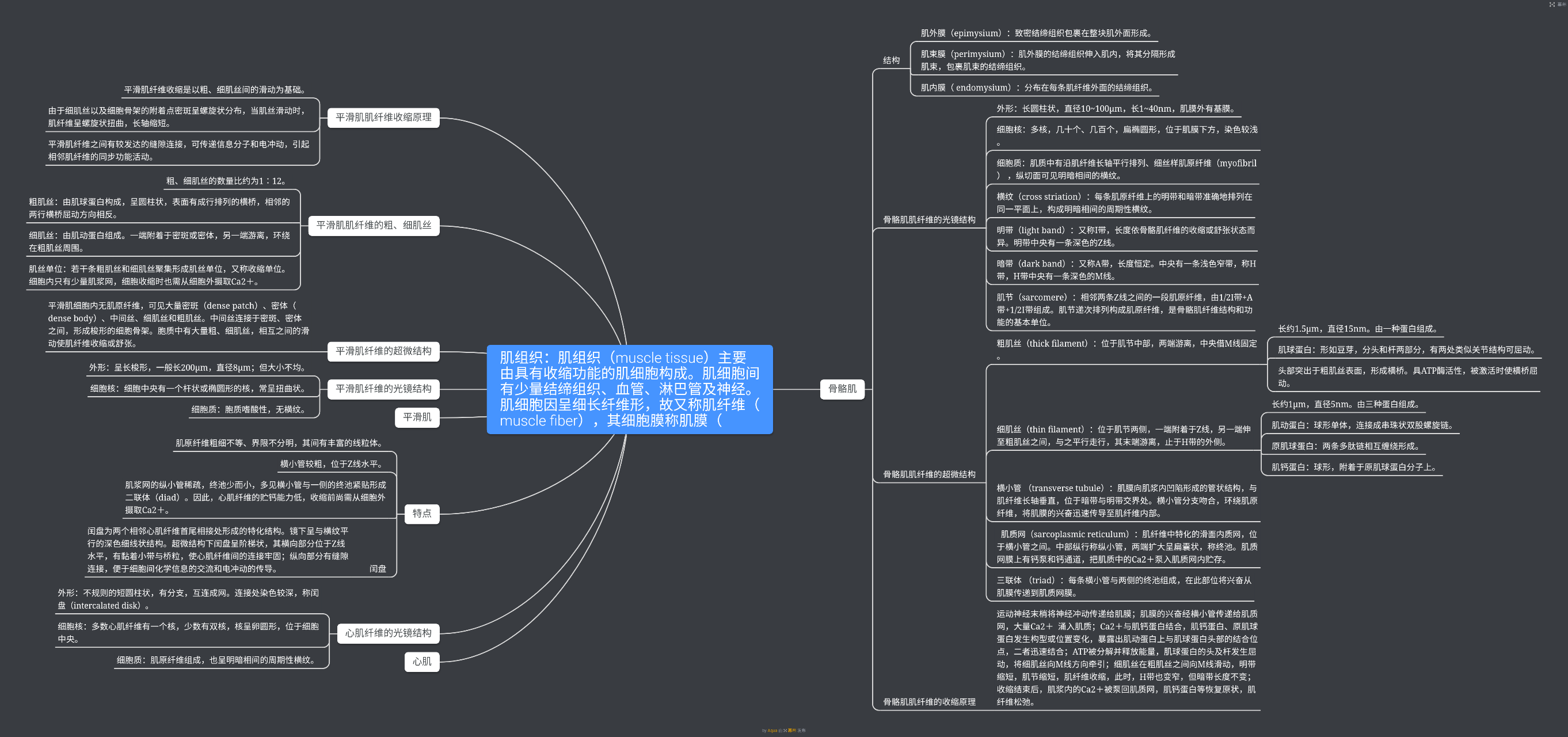1568x737 pixels.
Task: Select the 平滑肌肌纤维收缩原理 node
Action: click(x=383, y=117)
